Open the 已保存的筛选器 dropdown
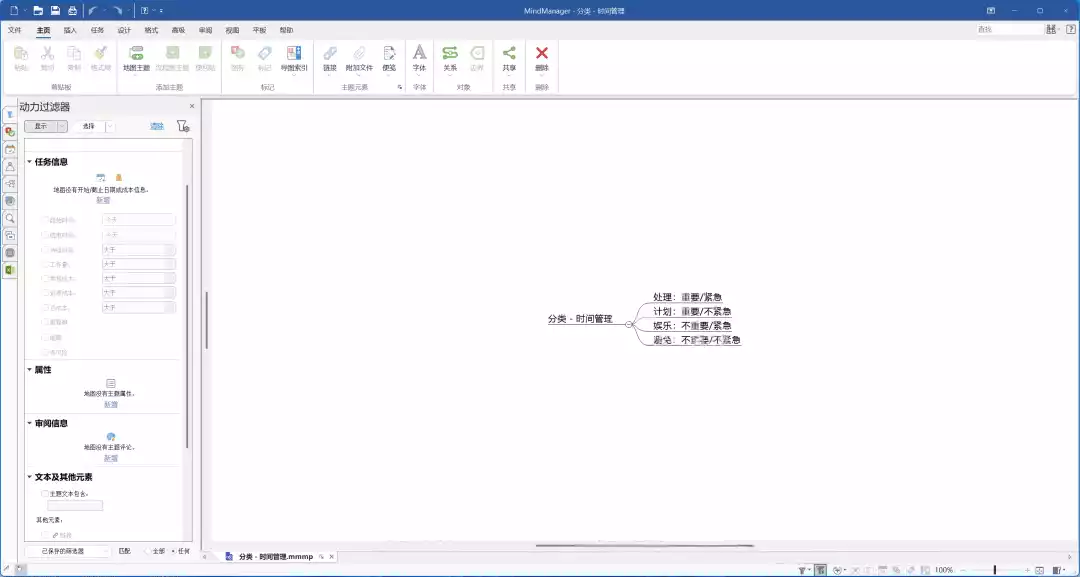This screenshot has height=577, width=1080. pyautogui.click(x=68, y=551)
